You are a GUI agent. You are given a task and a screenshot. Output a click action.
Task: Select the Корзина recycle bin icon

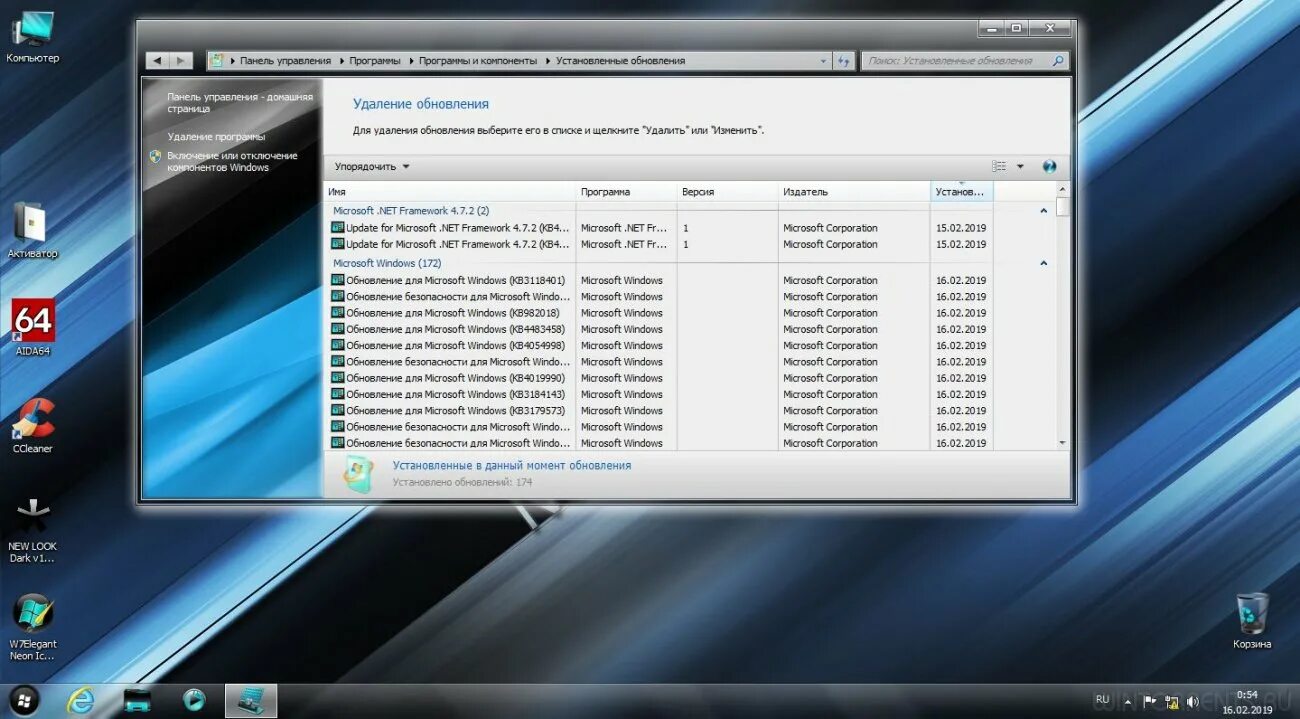[1252, 621]
